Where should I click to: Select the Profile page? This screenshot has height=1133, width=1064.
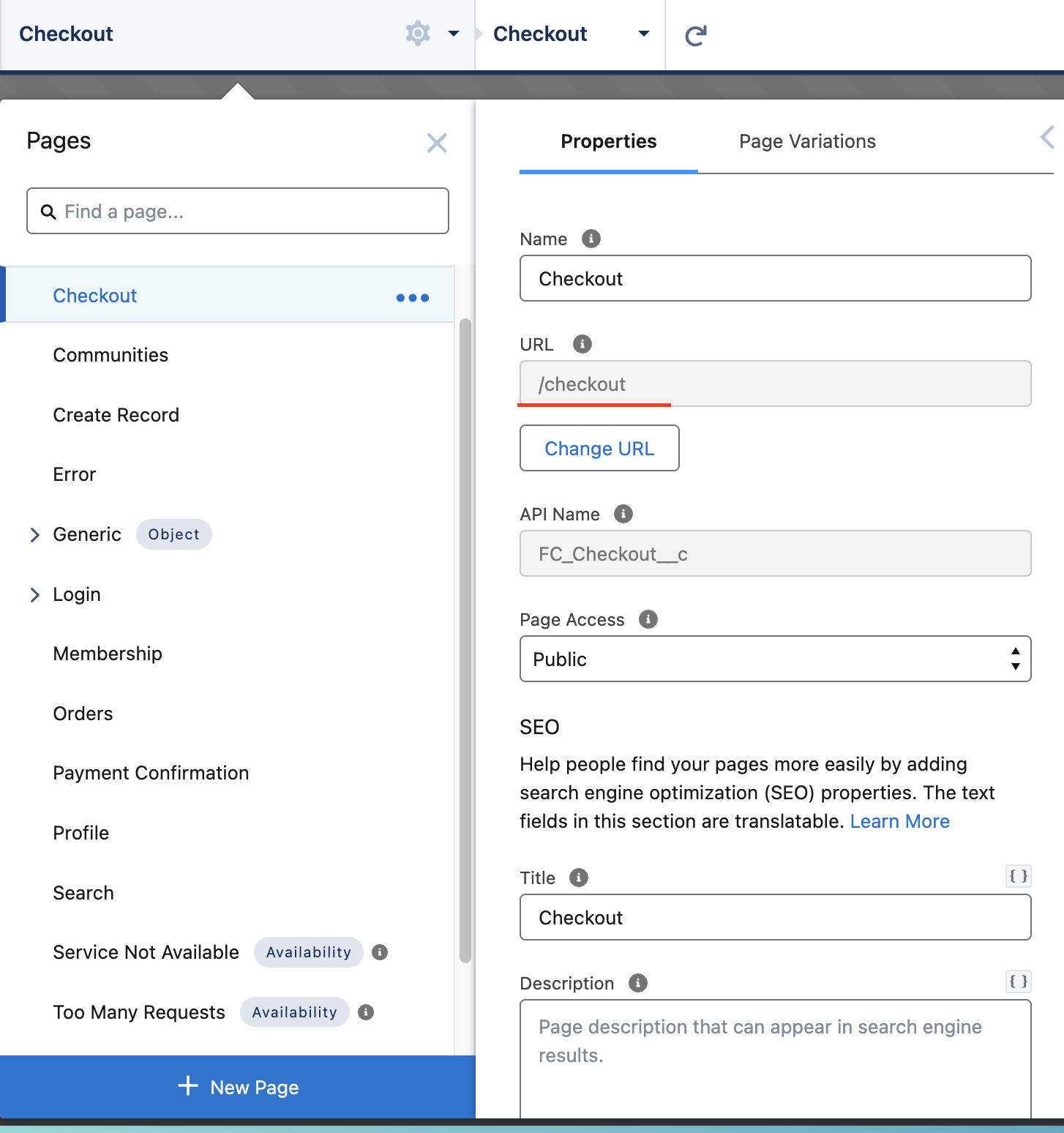pos(80,833)
